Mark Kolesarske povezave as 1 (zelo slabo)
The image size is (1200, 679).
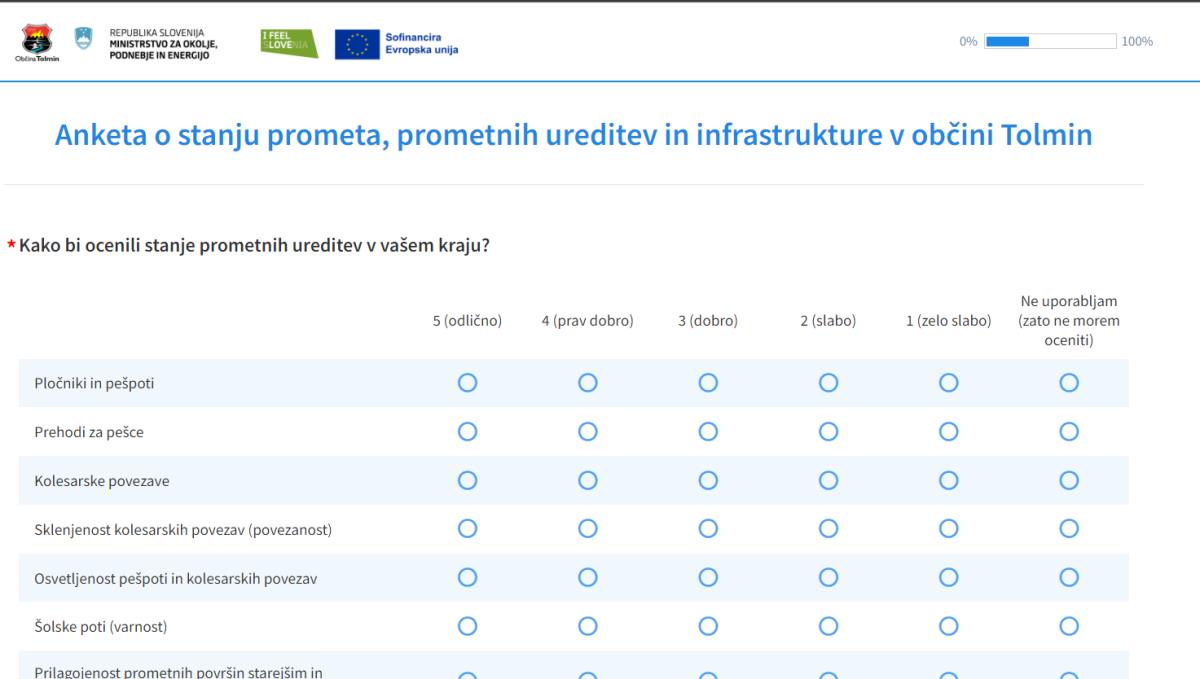coord(949,480)
